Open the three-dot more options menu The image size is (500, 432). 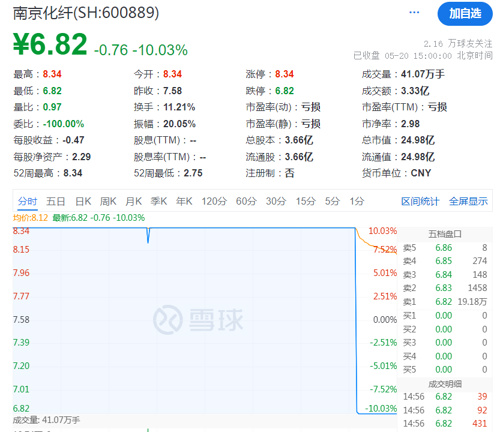pos(414,13)
